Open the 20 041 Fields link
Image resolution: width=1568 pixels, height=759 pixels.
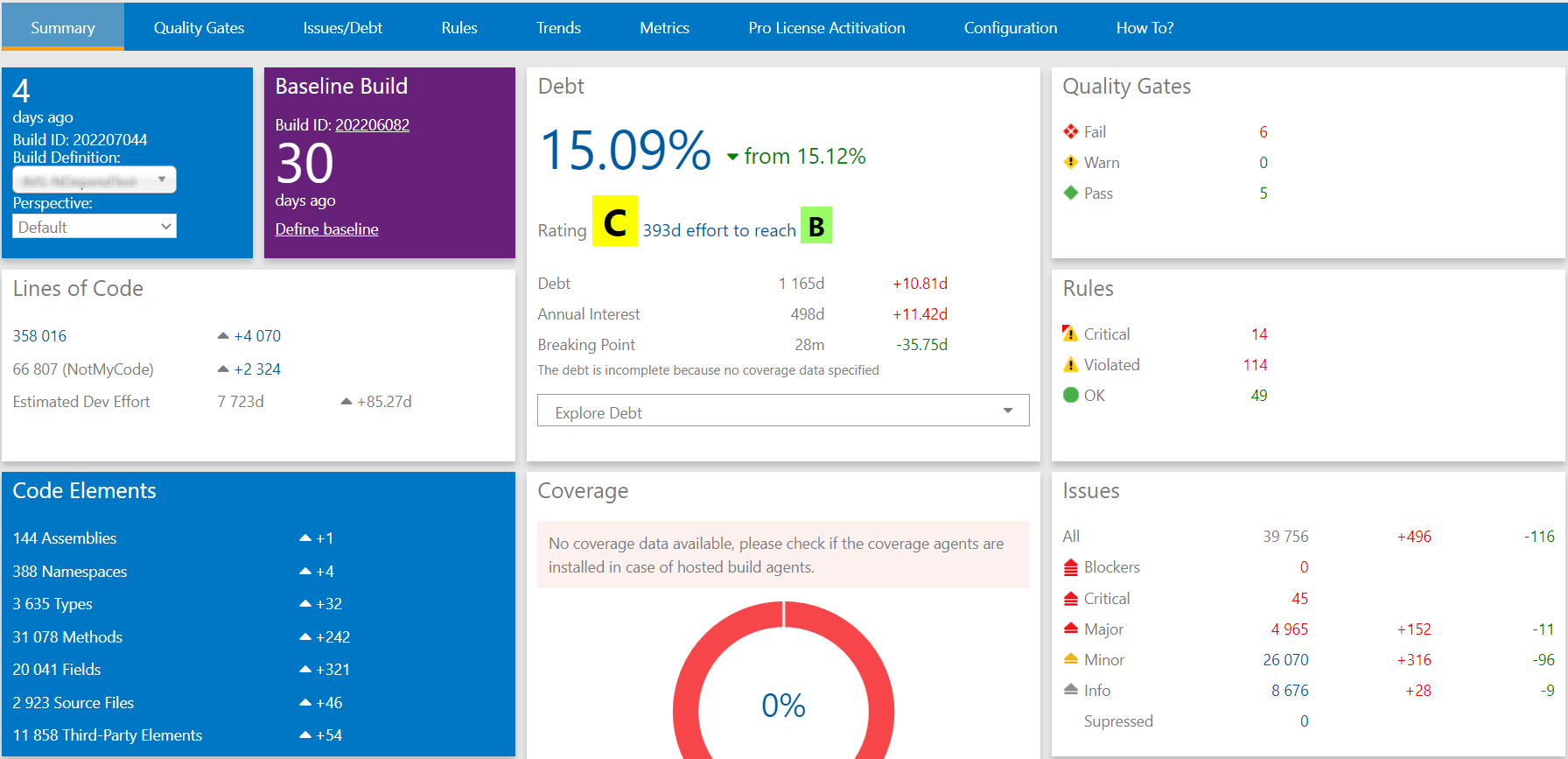pos(57,669)
